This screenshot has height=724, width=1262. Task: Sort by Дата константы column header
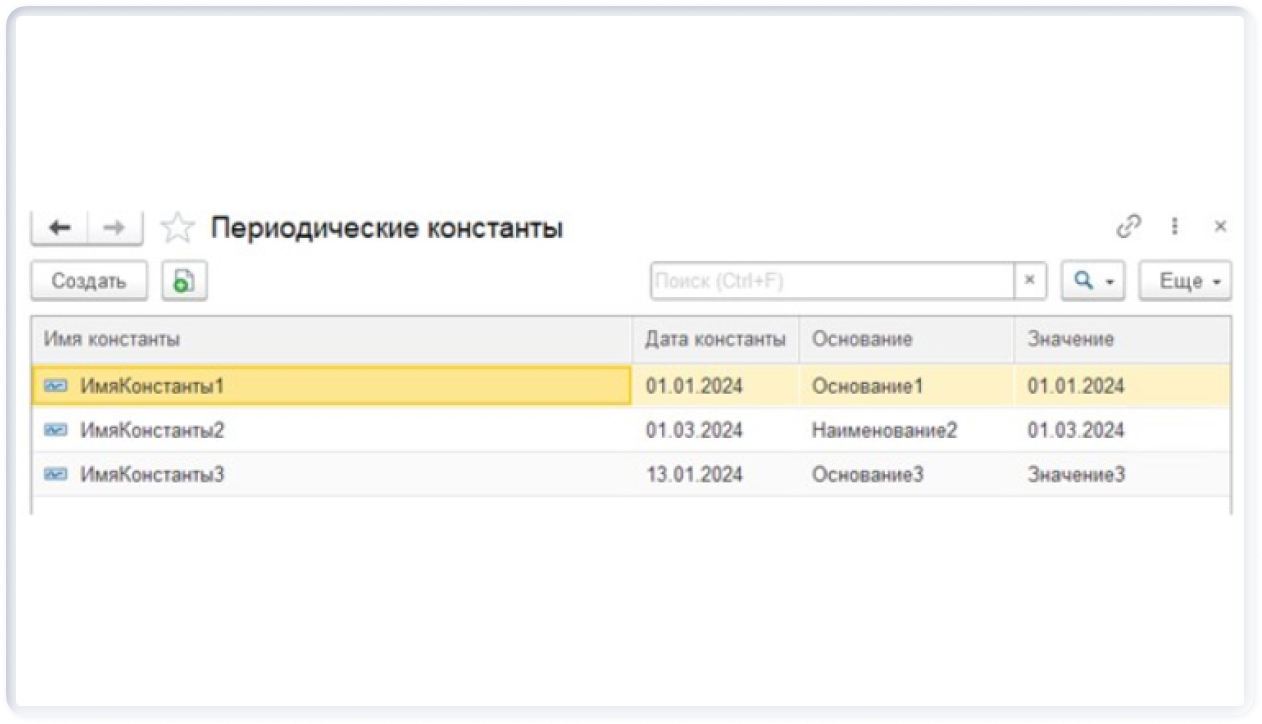715,339
